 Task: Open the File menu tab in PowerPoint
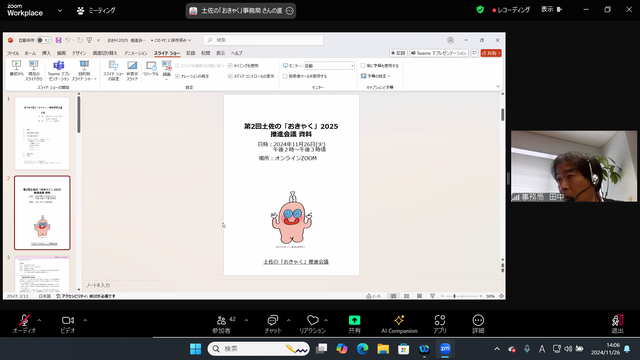tap(13, 53)
